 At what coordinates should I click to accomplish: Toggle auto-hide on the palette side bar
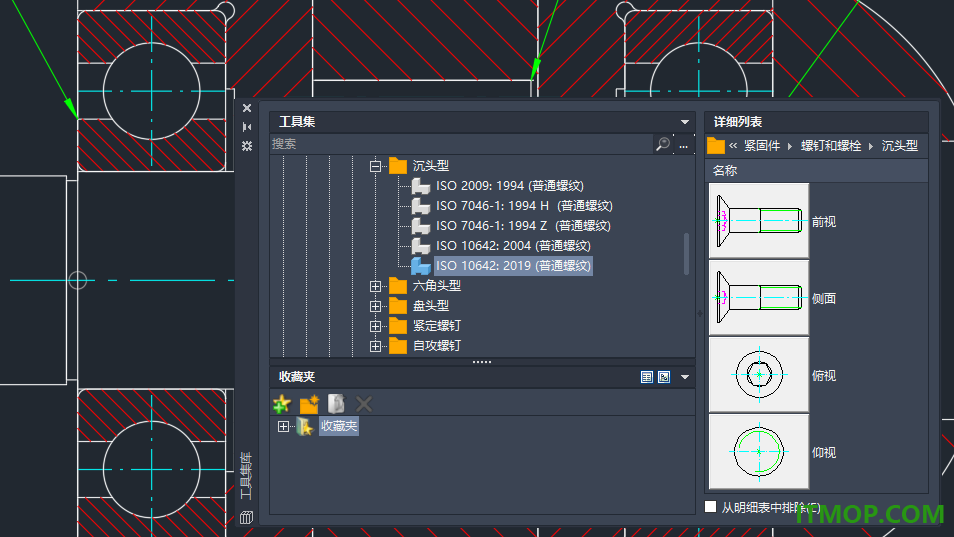[246, 127]
